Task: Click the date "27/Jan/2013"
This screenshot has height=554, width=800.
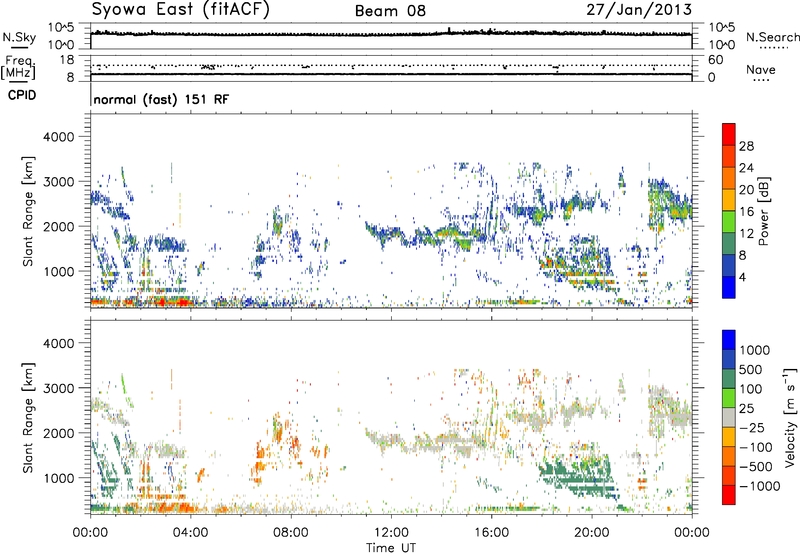Action: (639, 9)
